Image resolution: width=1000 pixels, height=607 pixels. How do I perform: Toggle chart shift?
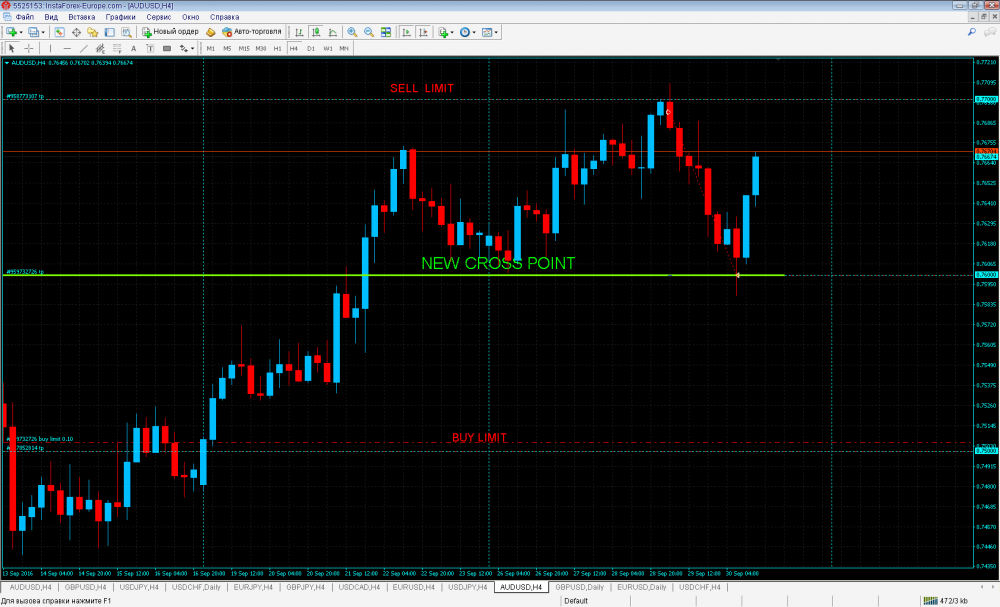click(x=423, y=32)
